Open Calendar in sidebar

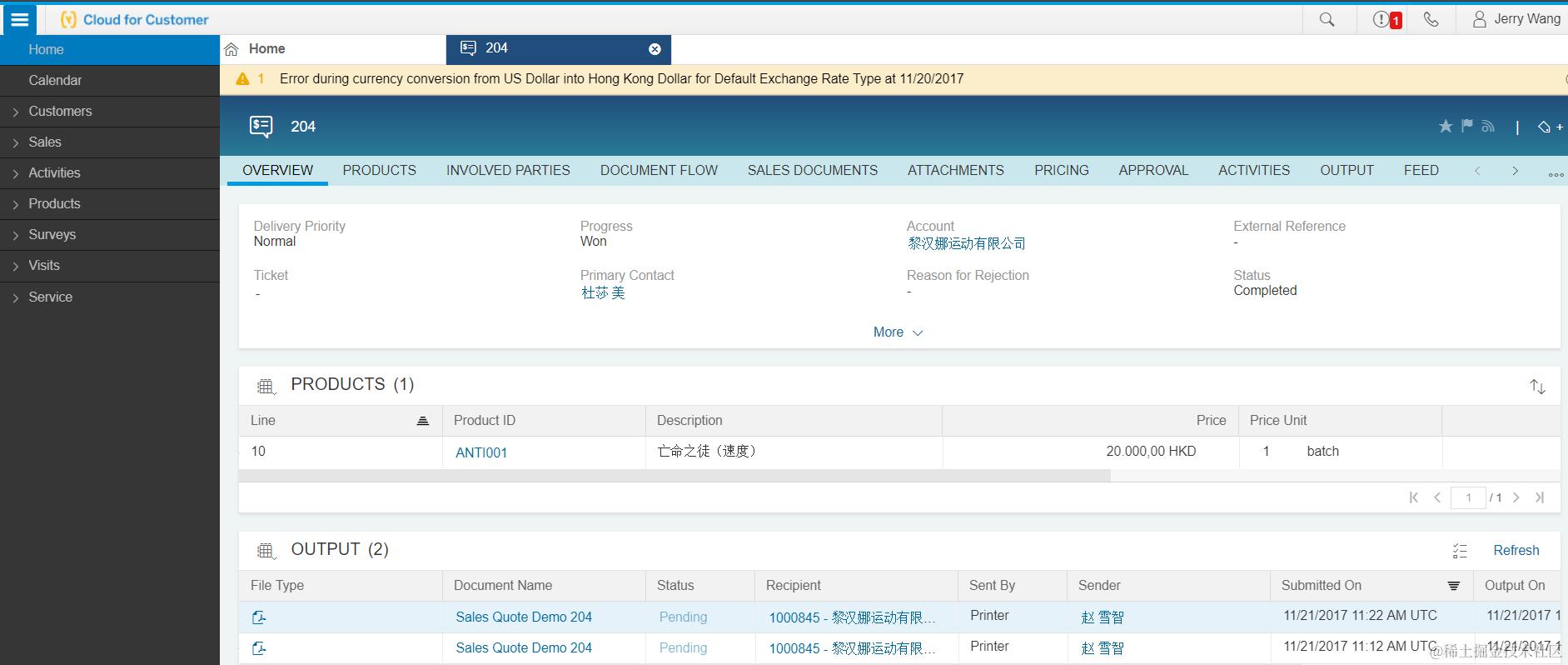(110, 81)
